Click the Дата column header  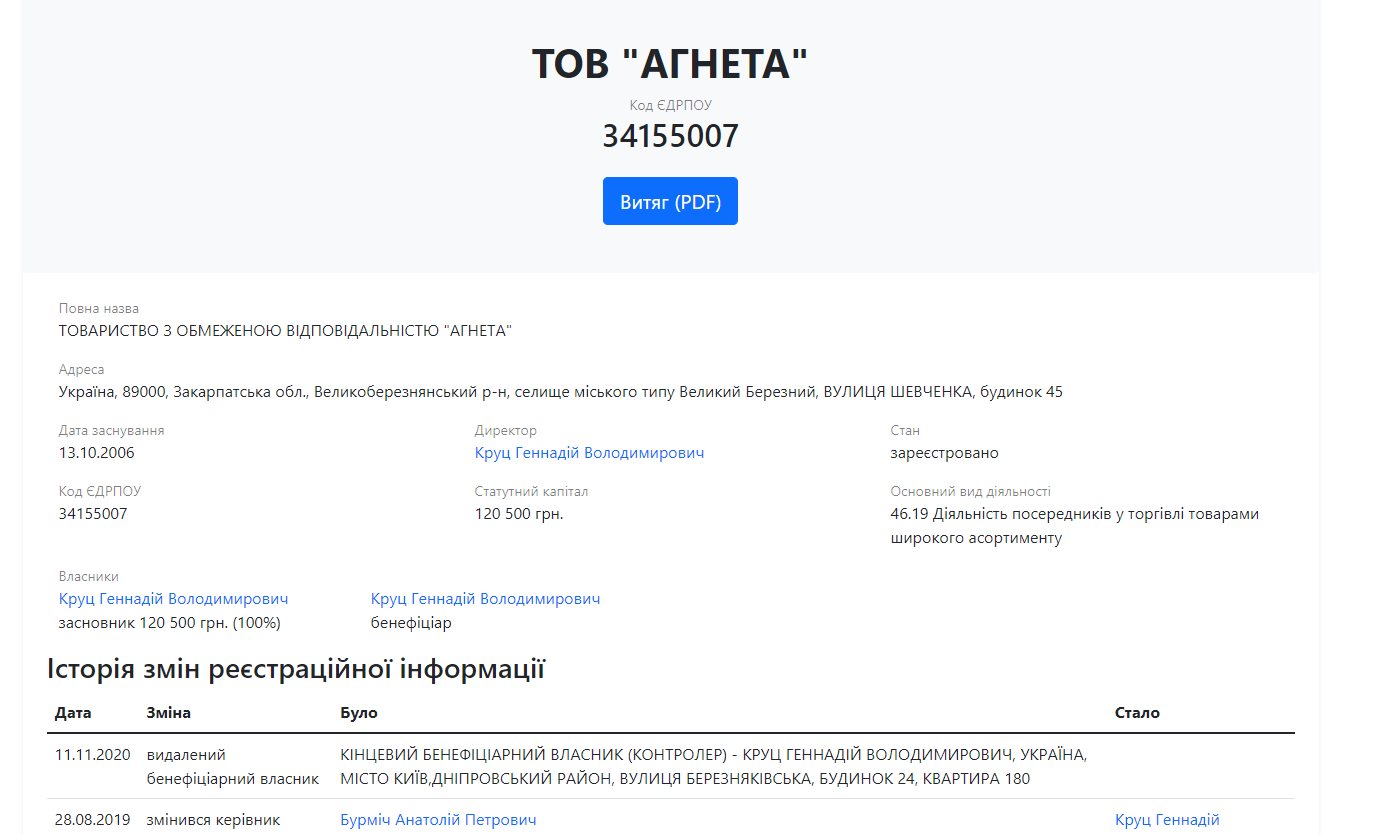[73, 713]
